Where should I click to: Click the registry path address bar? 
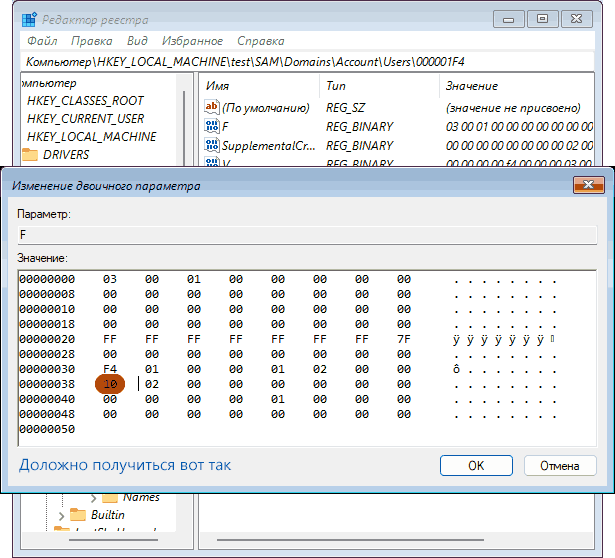(x=308, y=62)
